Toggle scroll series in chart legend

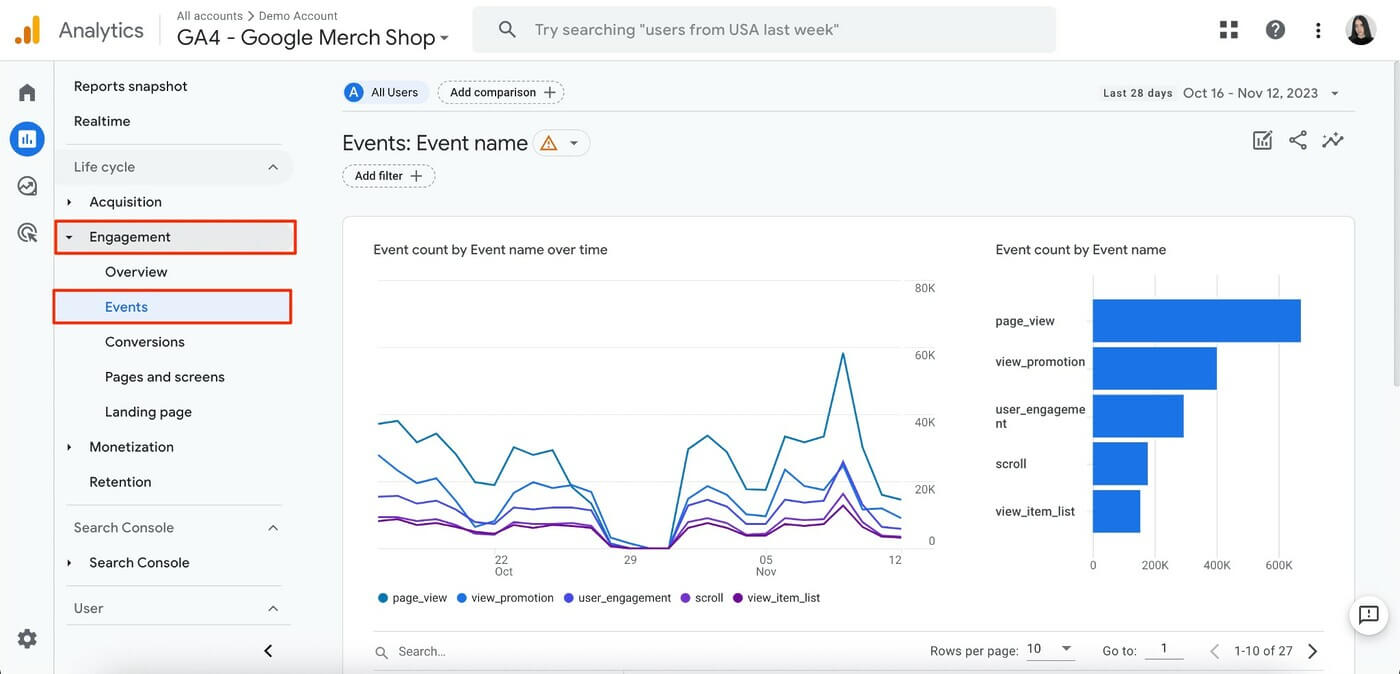coord(701,598)
